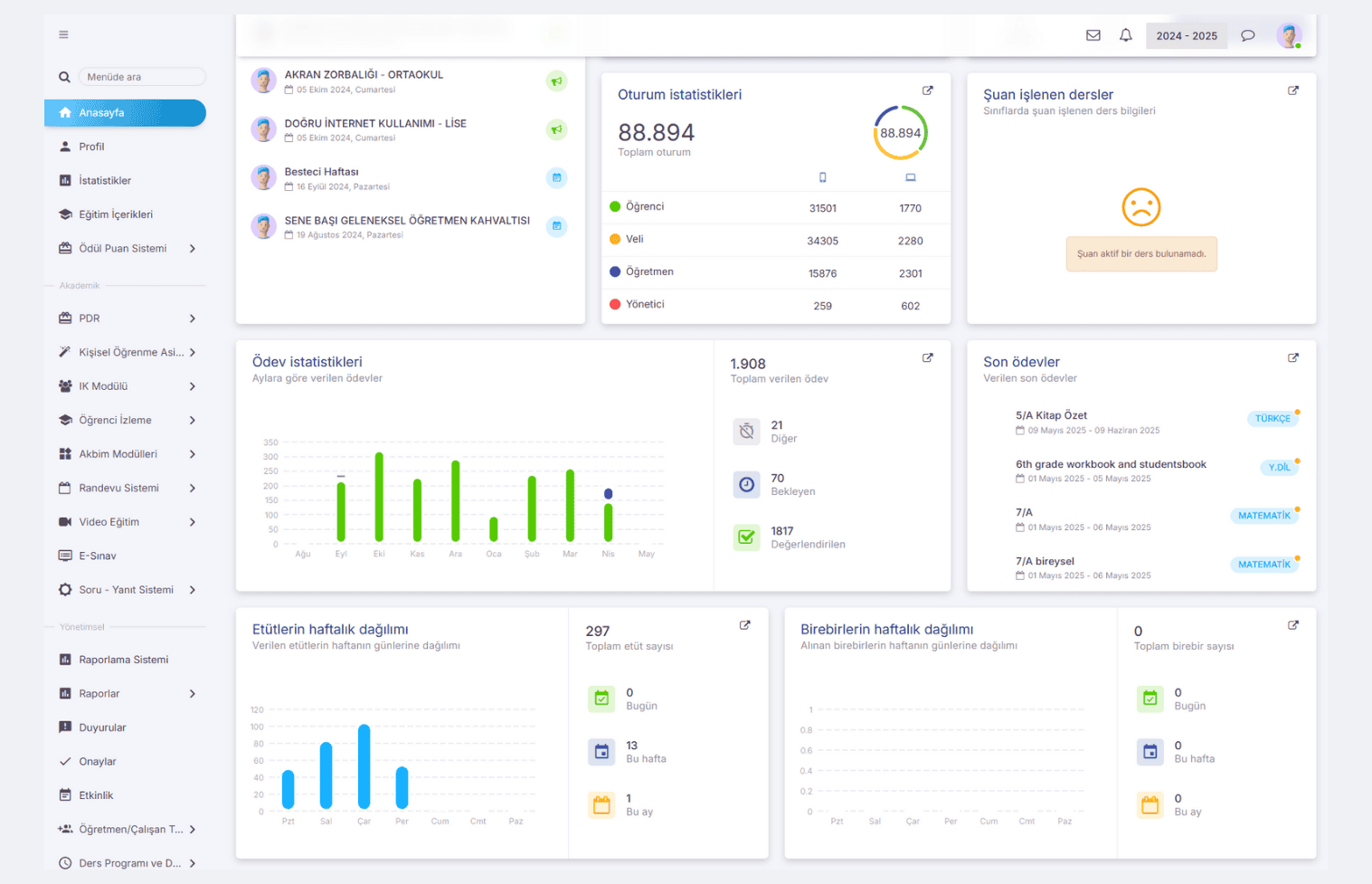Expand Ödül Puan Sistemi submenu
Image resolution: width=1372 pixels, height=884 pixels.
[x=127, y=249]
